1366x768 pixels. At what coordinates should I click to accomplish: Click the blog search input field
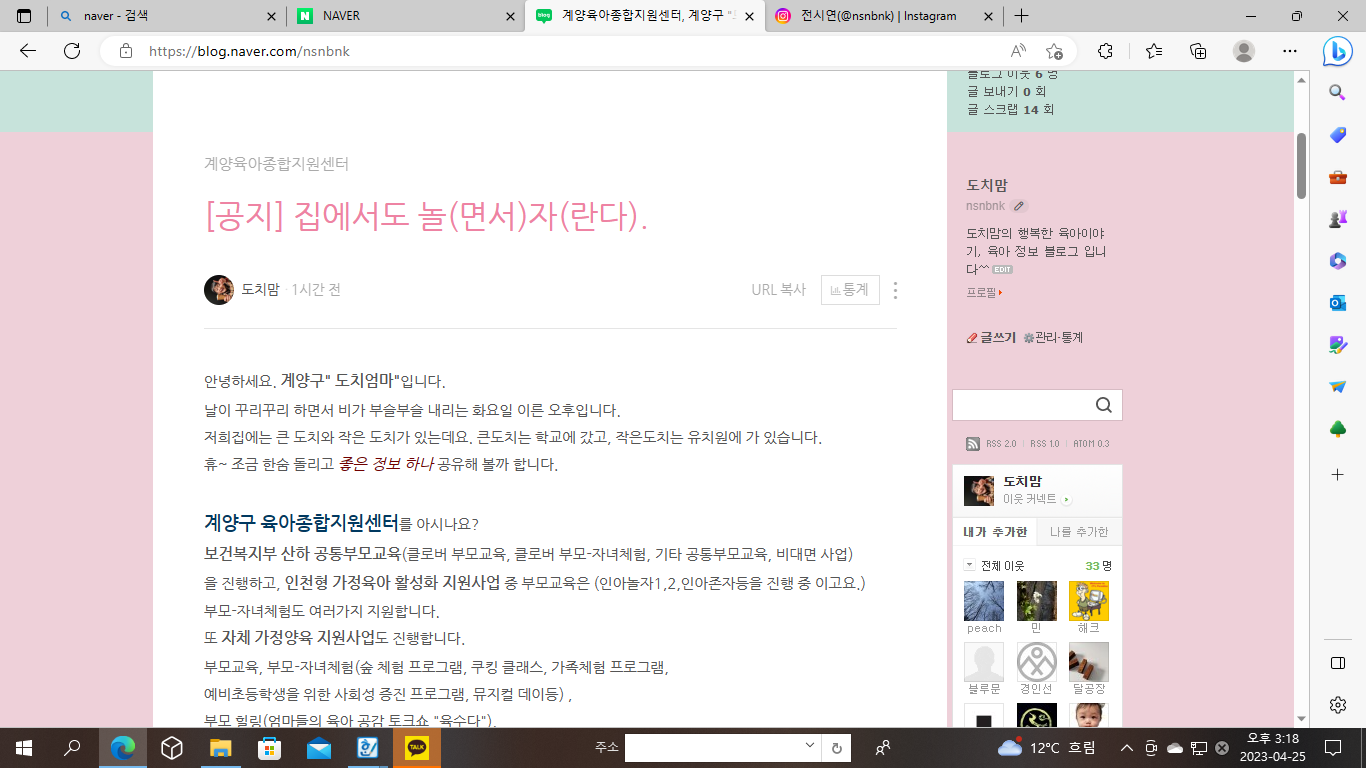point(1020,405)
